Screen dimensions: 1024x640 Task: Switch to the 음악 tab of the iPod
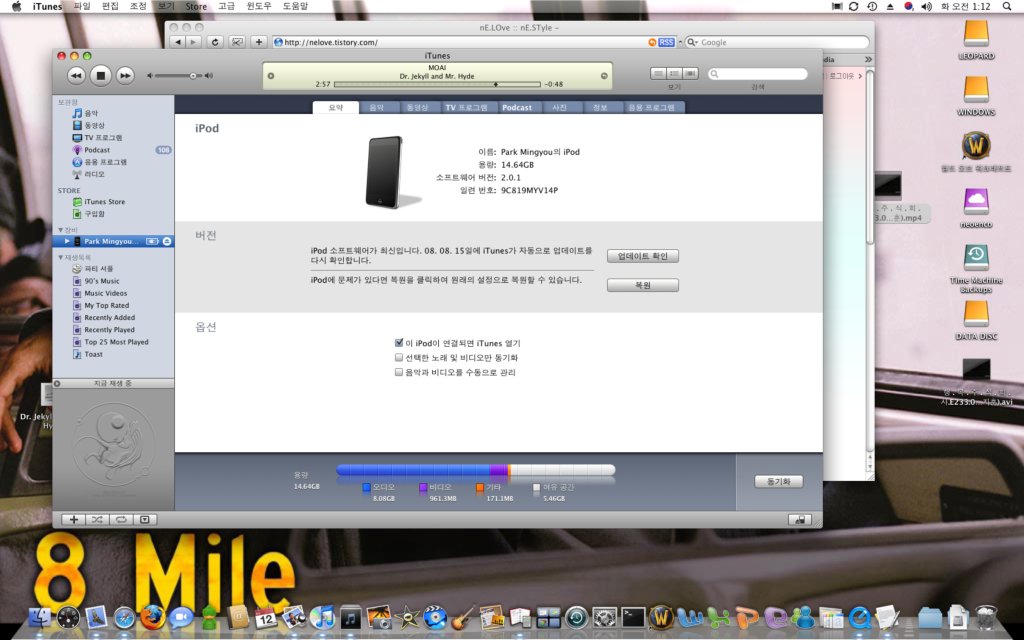(377, 108)
